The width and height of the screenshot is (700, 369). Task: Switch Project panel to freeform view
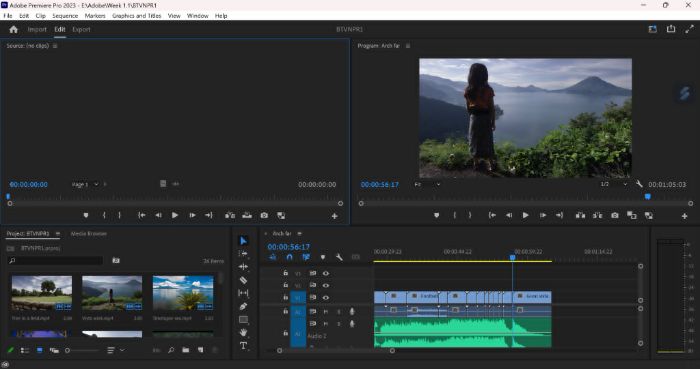coord(54,350)
